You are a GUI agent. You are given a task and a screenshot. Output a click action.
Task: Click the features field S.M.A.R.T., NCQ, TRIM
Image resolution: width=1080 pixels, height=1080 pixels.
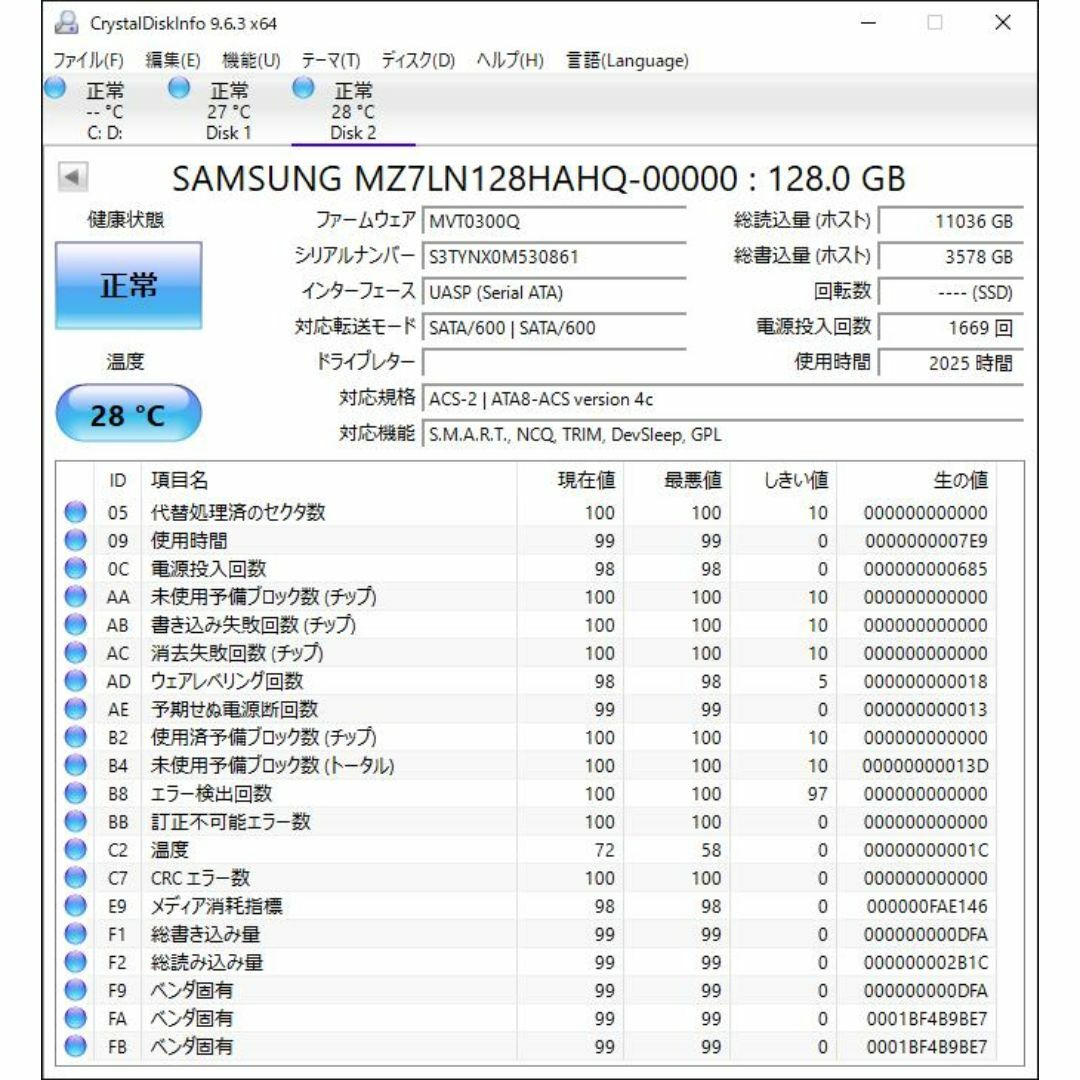point(723,435)
